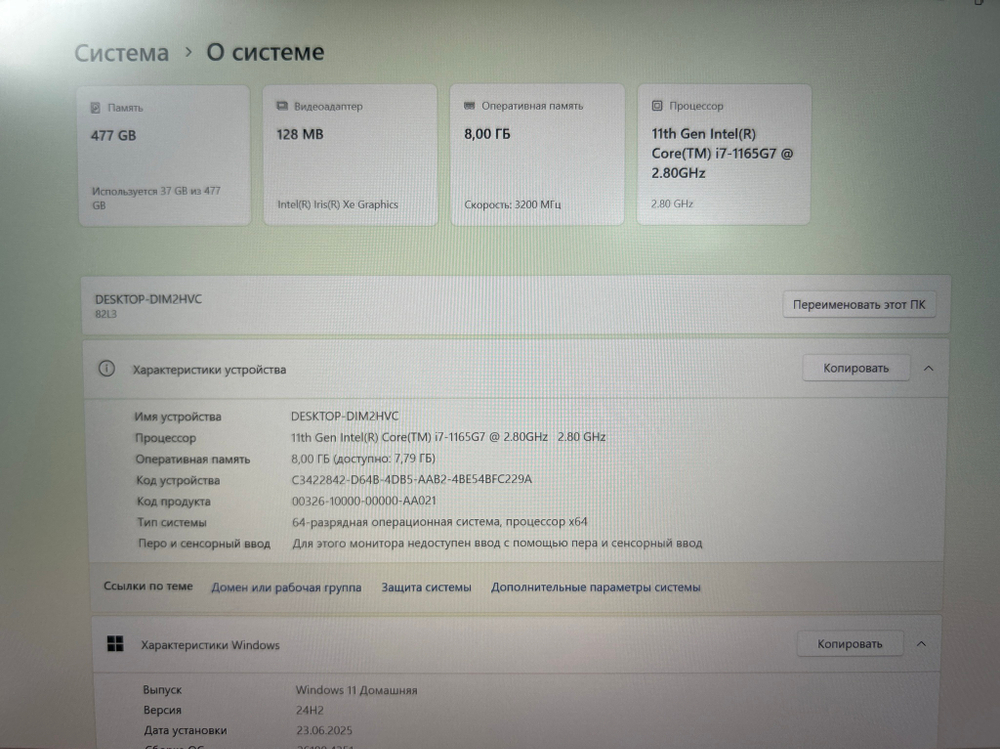This screenshot has height=749, width=1000.
Task: Open Домен или рабочая группа
Action: tap(284, 587)
